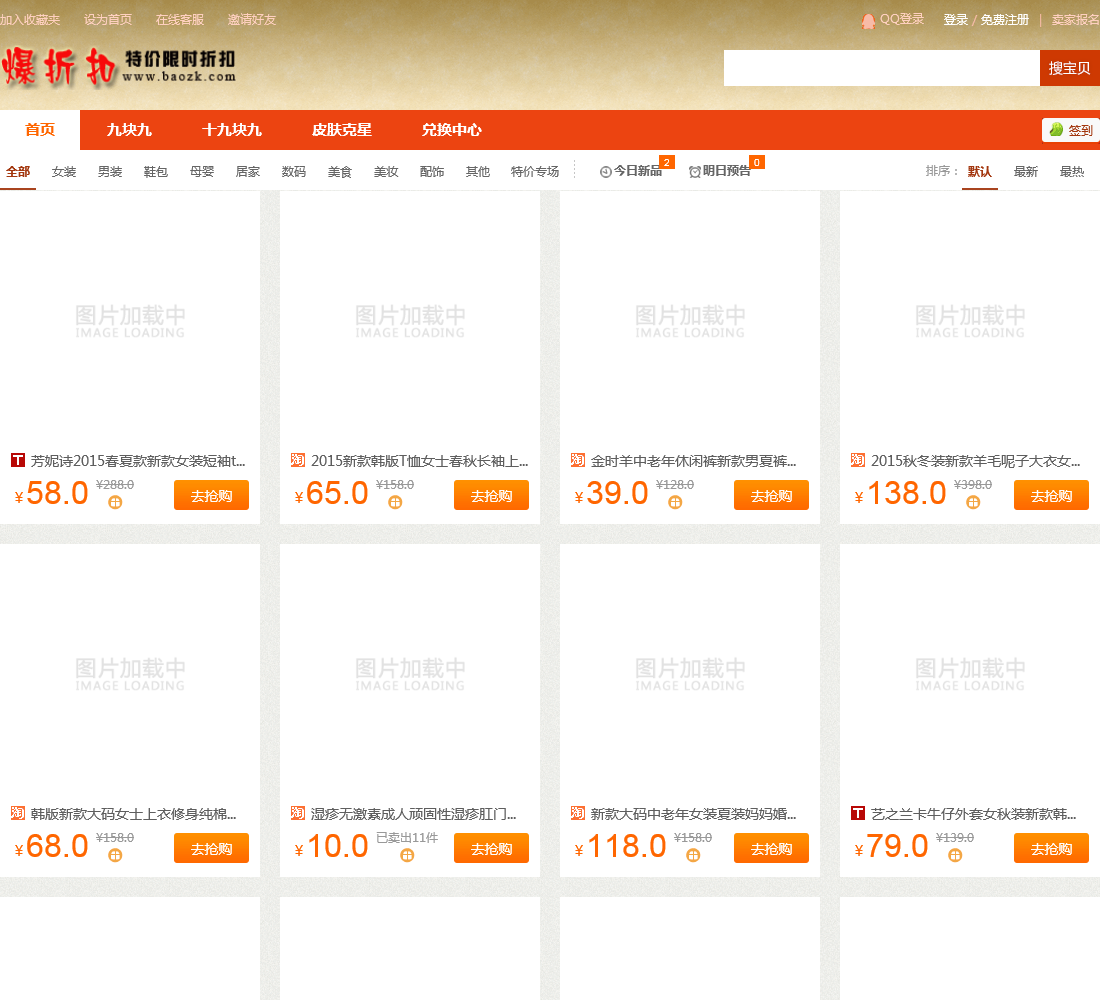Filter by 美妆 category

tap(386, 172)
